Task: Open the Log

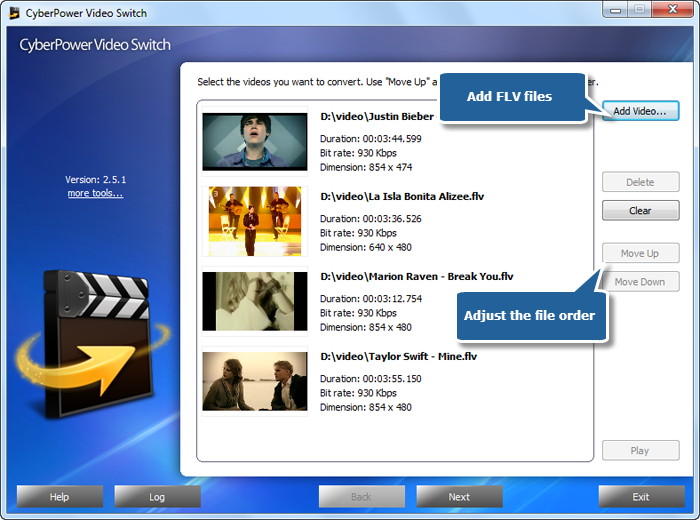Action: 157,496
